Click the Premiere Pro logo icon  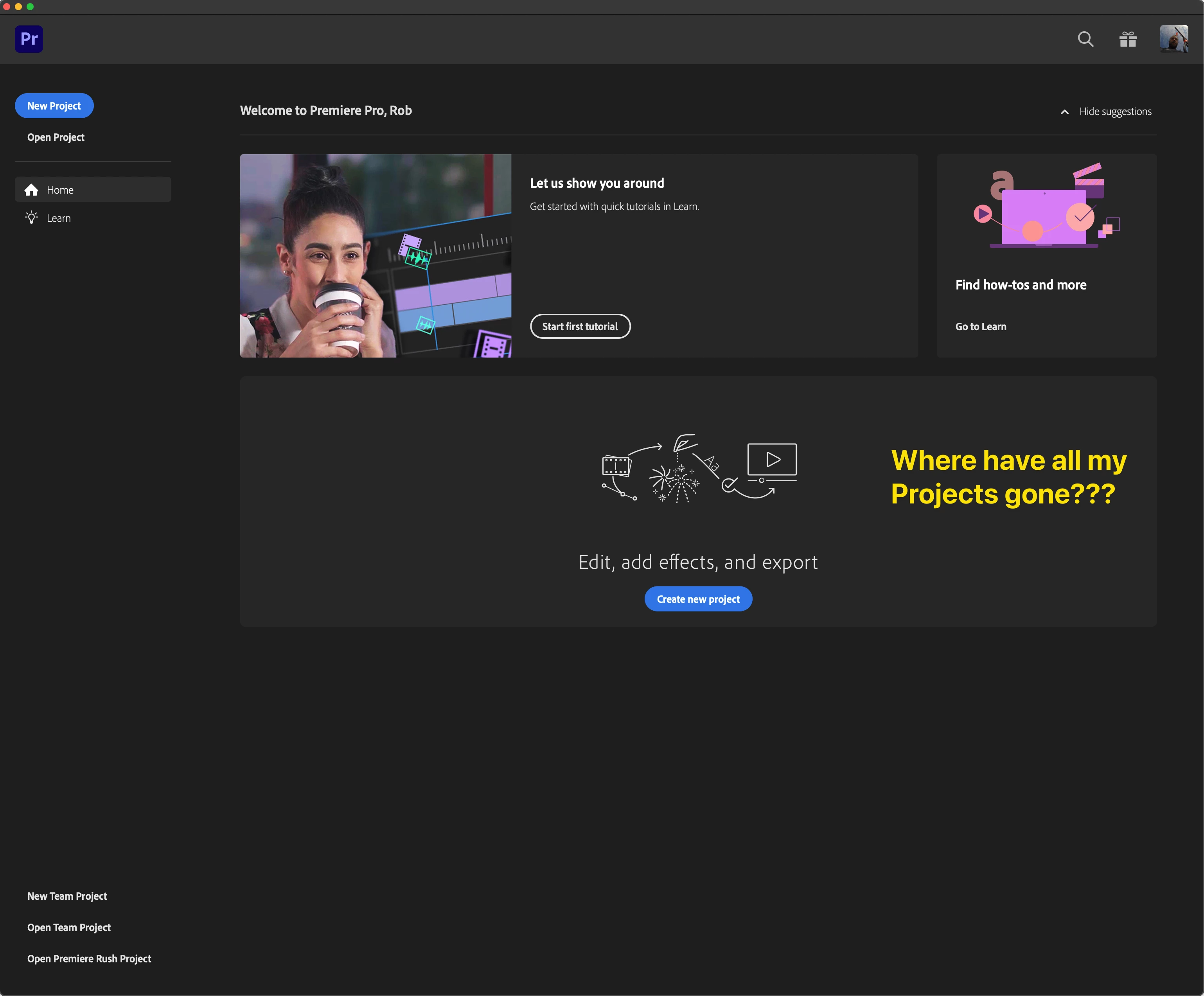[29, 39]
